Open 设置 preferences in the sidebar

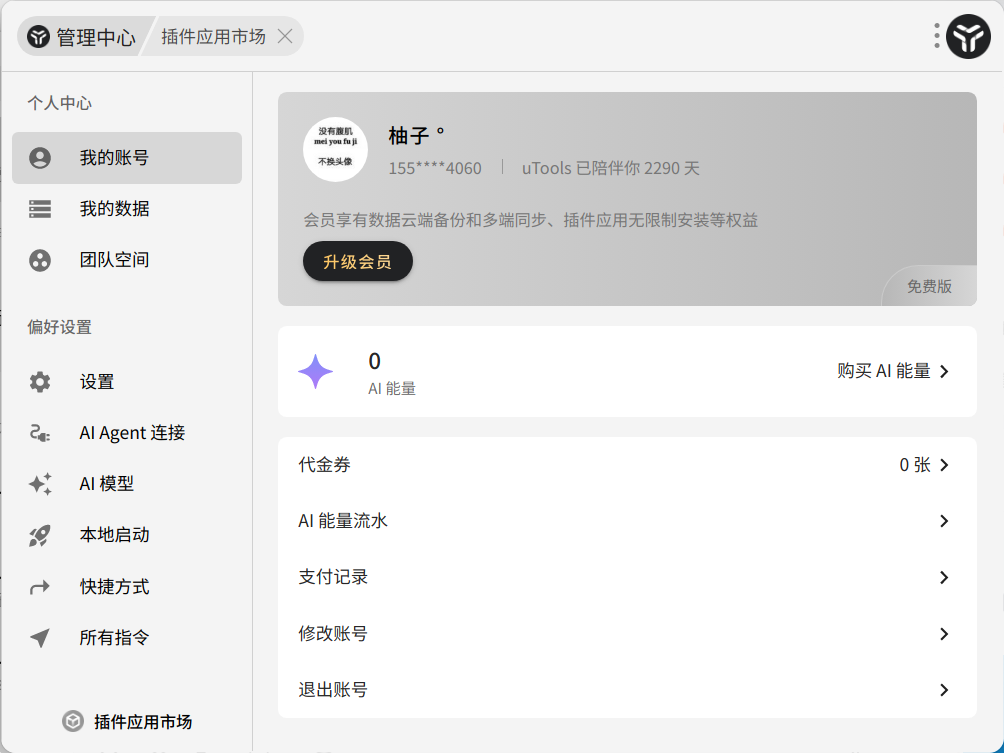point(127,382)
